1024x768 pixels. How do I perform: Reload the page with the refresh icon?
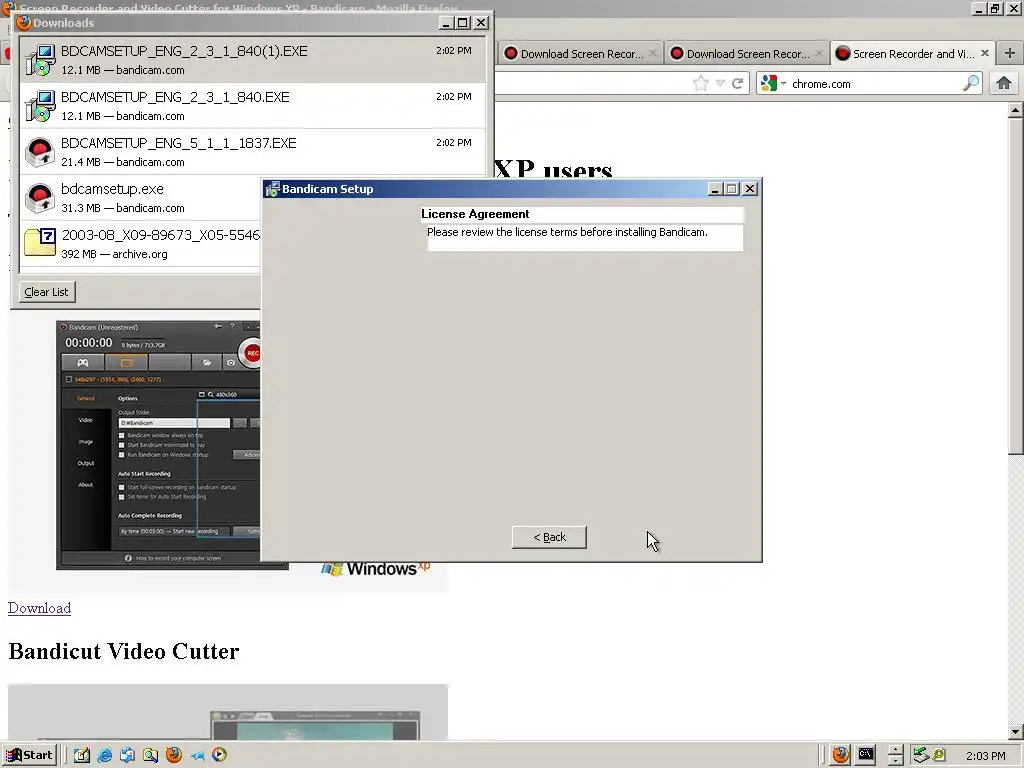click(x=738, y=84)
